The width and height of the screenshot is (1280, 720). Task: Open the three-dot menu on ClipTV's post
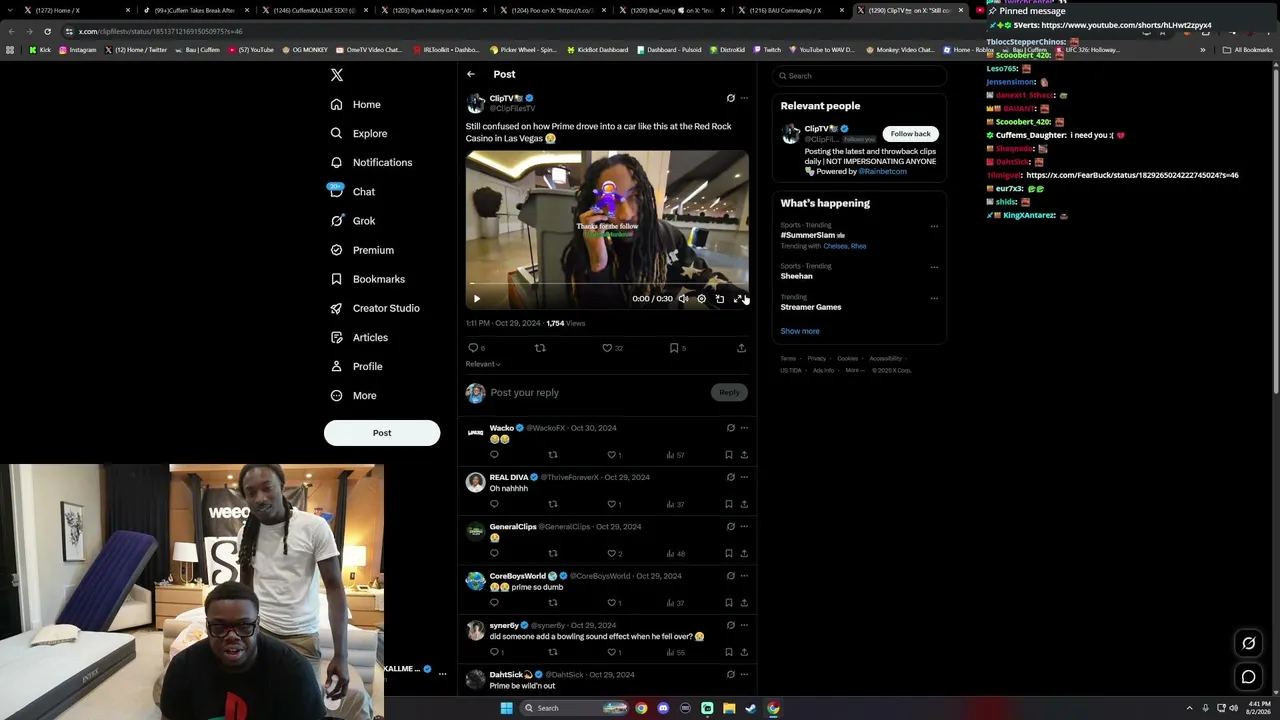click(744, 98)
